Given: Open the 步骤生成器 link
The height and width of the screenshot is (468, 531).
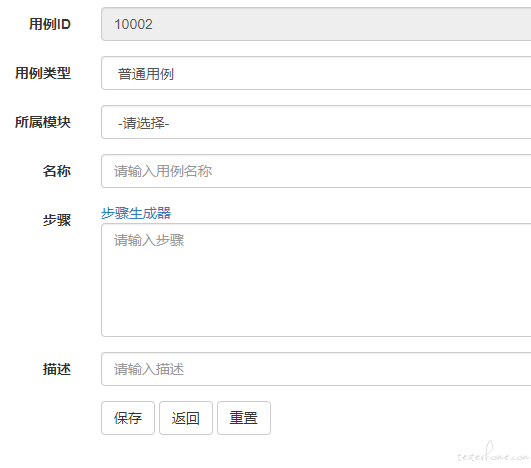Looking at the screenshot, I should point(136,213).
